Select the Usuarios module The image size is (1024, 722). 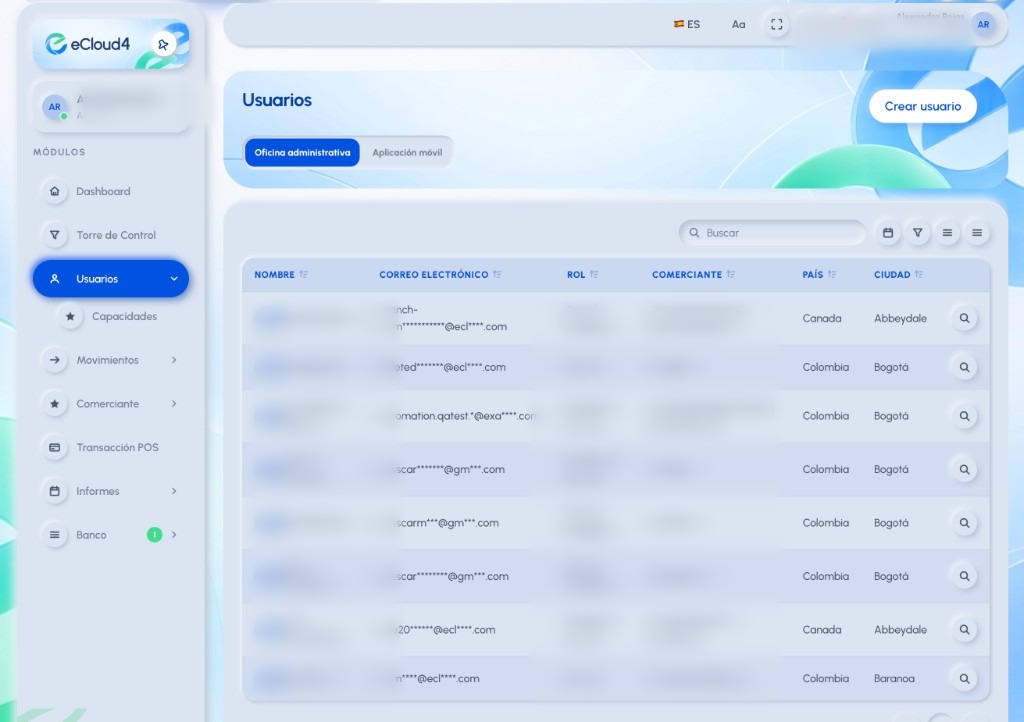click(111, 279)
